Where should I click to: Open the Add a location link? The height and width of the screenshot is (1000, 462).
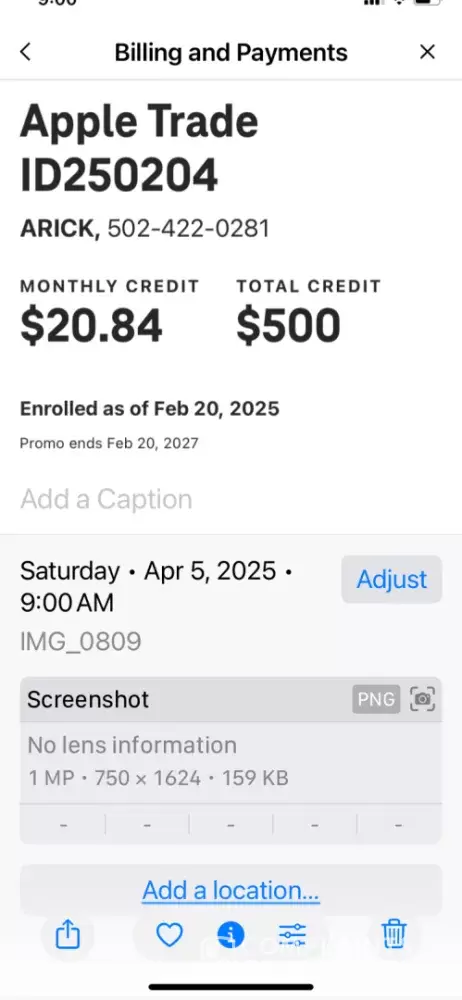tap(231, 890)
